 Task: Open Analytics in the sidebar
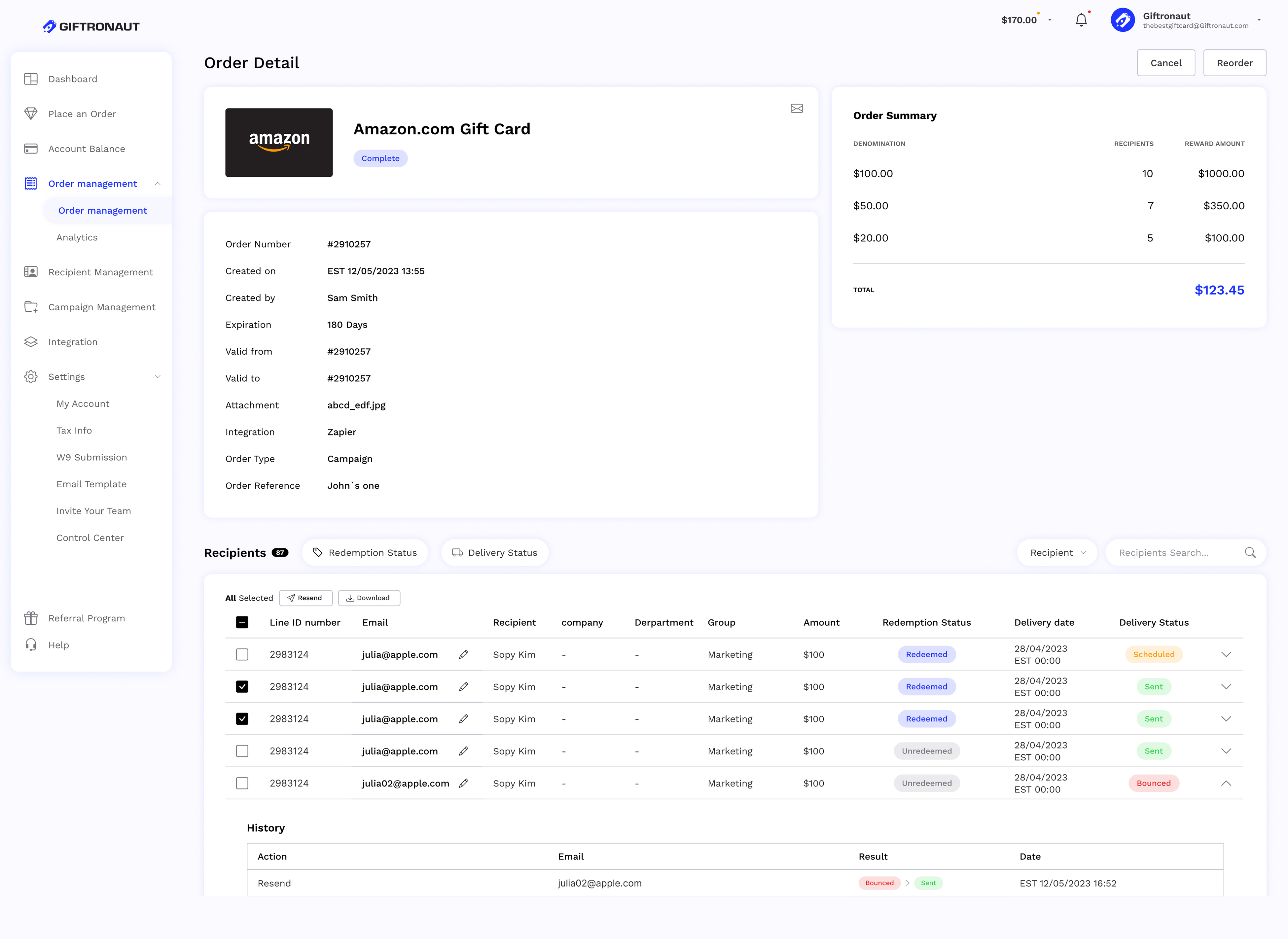77,238
